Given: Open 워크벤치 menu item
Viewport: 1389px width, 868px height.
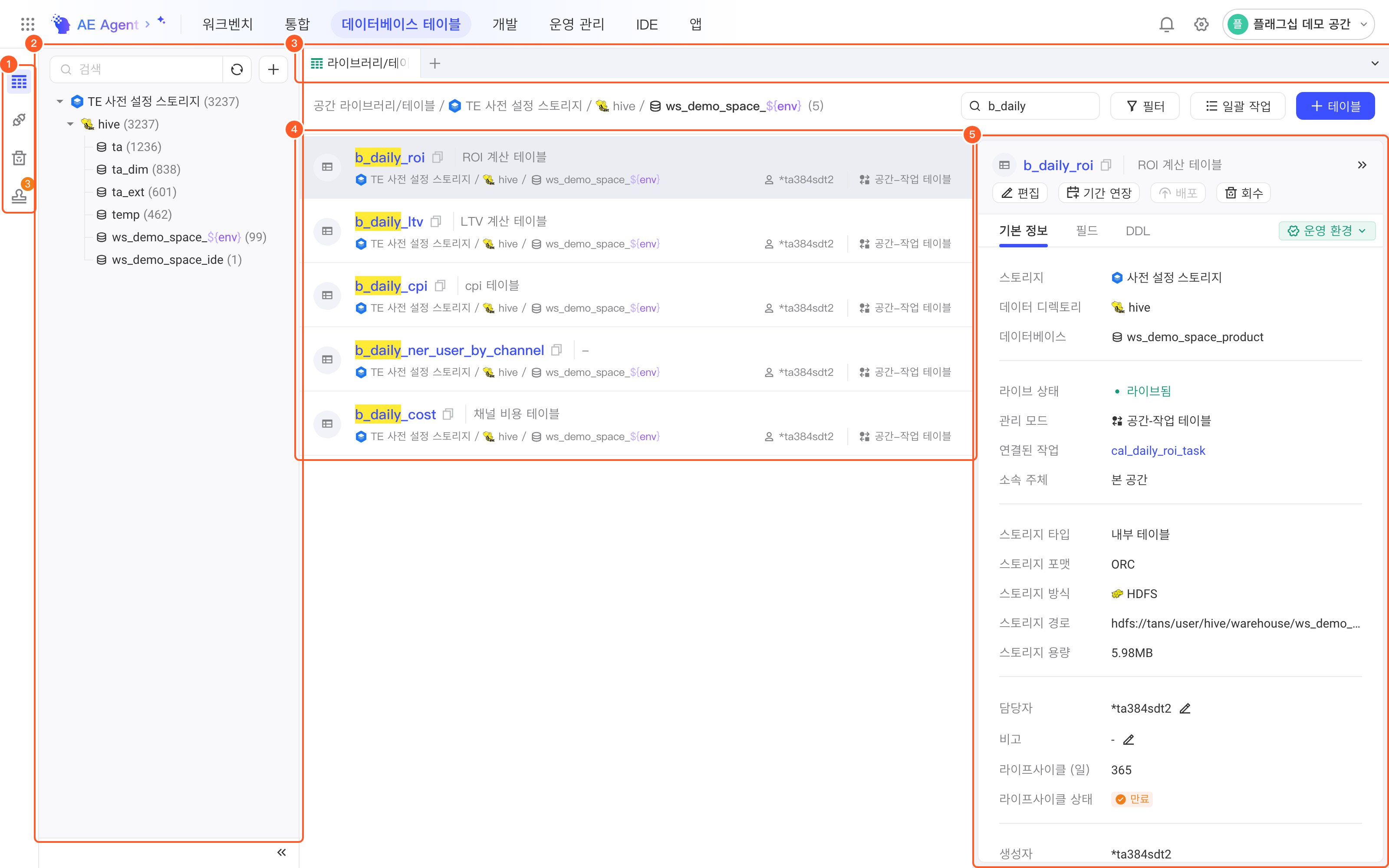Looking at the screenshot, I should click(x=227, y=24).
